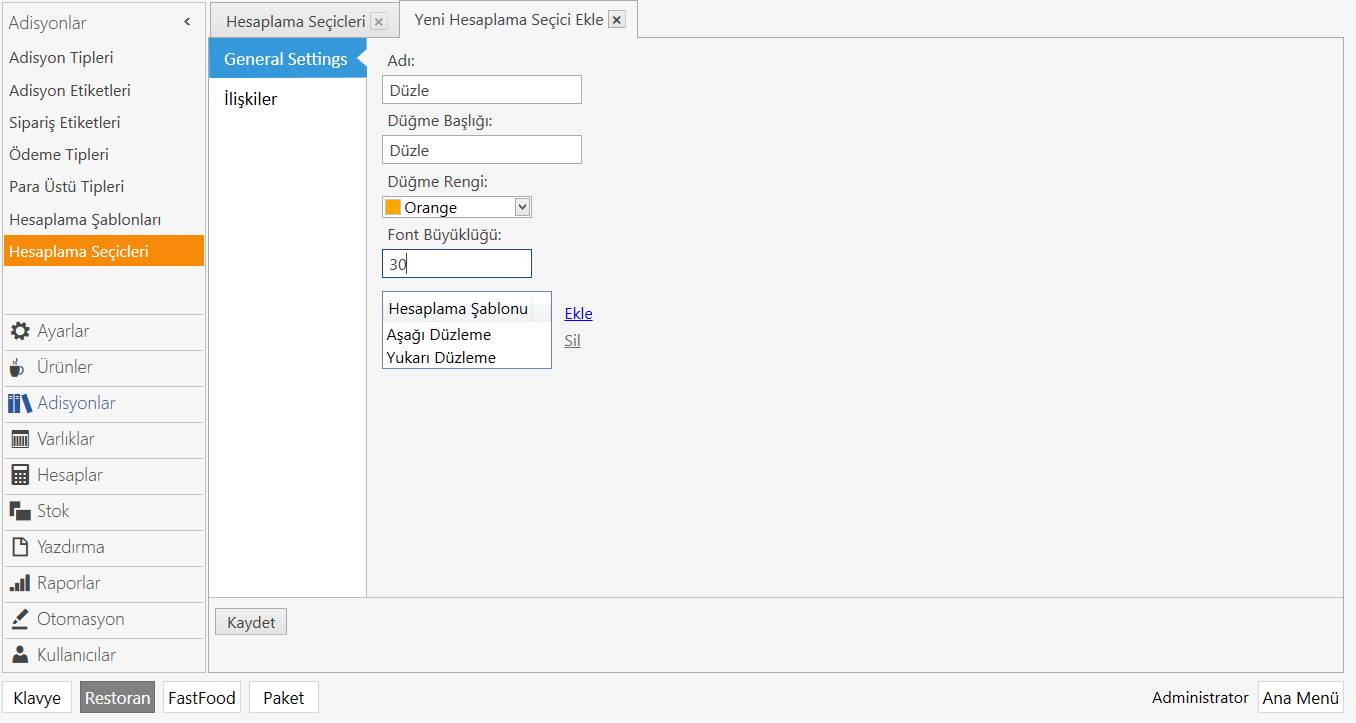Click the Raporlar bar chart icon
1356x723 pixels.
coord(20,583)
